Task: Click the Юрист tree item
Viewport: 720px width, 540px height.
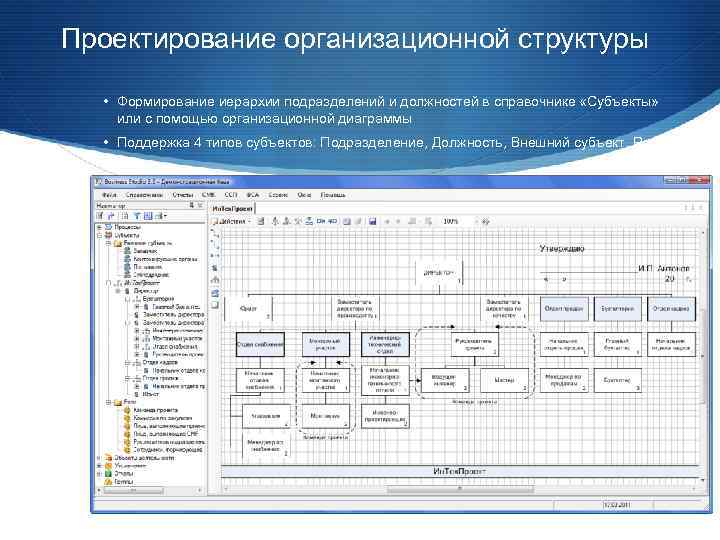Action: tap(151, 394)
